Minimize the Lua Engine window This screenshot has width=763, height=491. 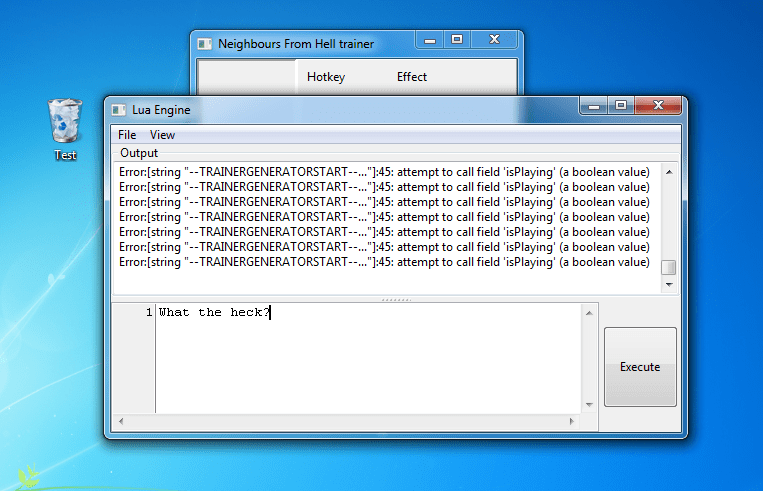coord(594,106)
